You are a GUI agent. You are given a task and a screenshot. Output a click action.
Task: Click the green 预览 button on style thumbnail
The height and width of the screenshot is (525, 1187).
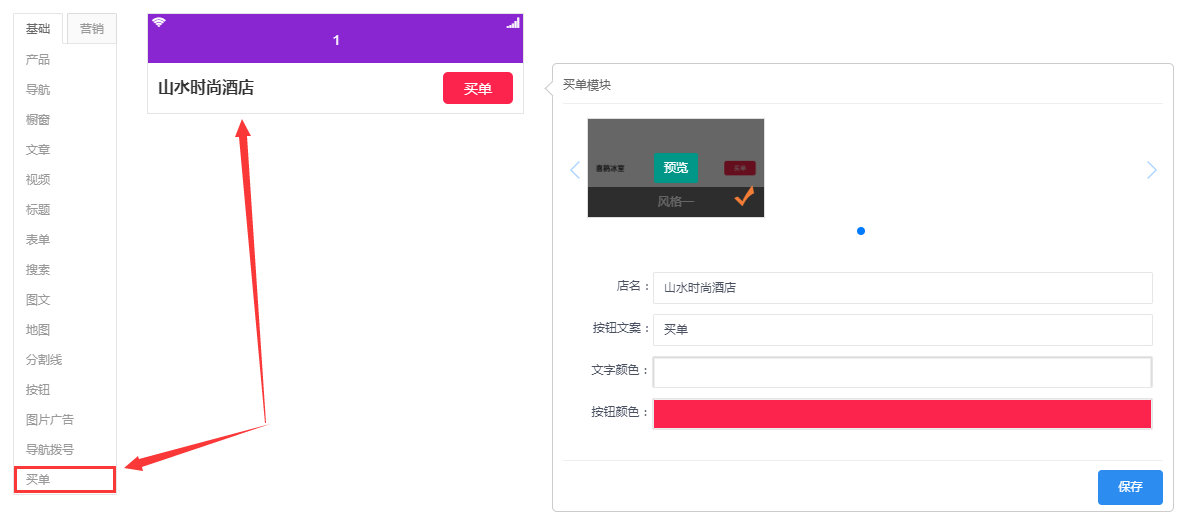click(x=676, y=168)
